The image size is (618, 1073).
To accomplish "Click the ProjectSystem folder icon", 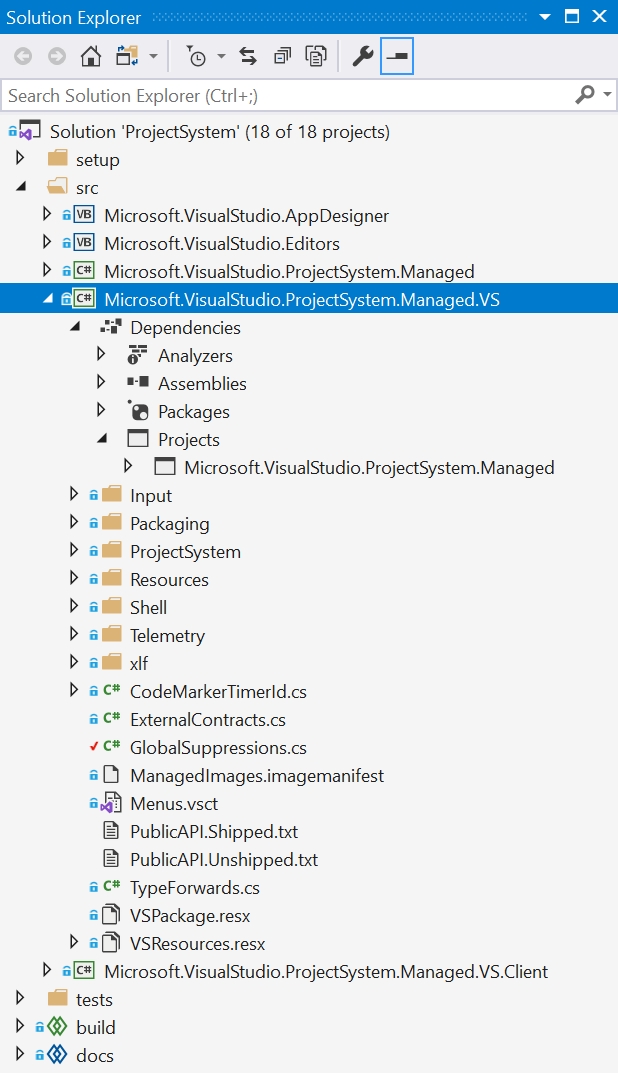I will click(112, 551).
